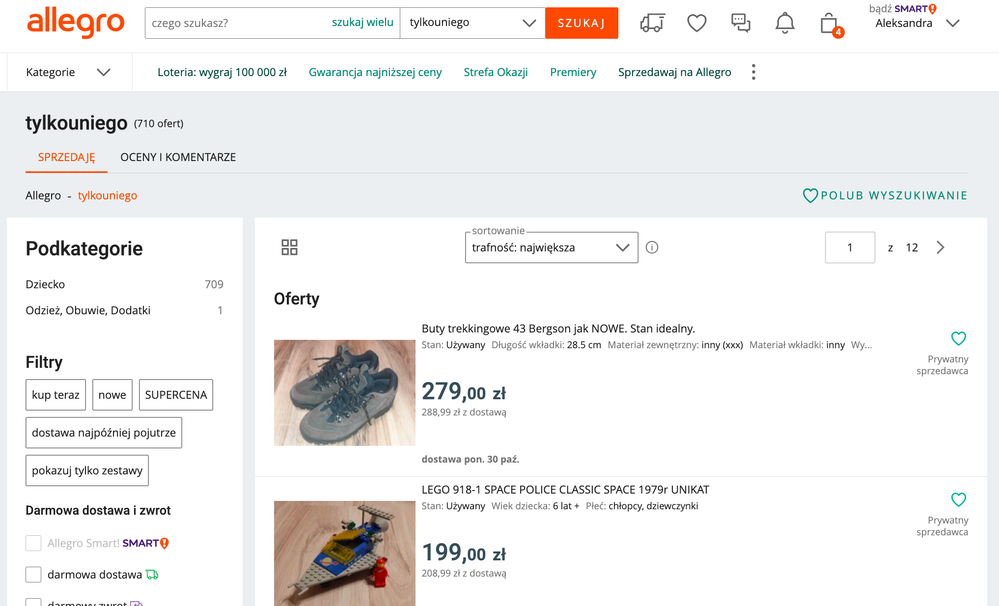
Task: Favorite the LEGO 918-1 offer
Action: tap(958, 499)
